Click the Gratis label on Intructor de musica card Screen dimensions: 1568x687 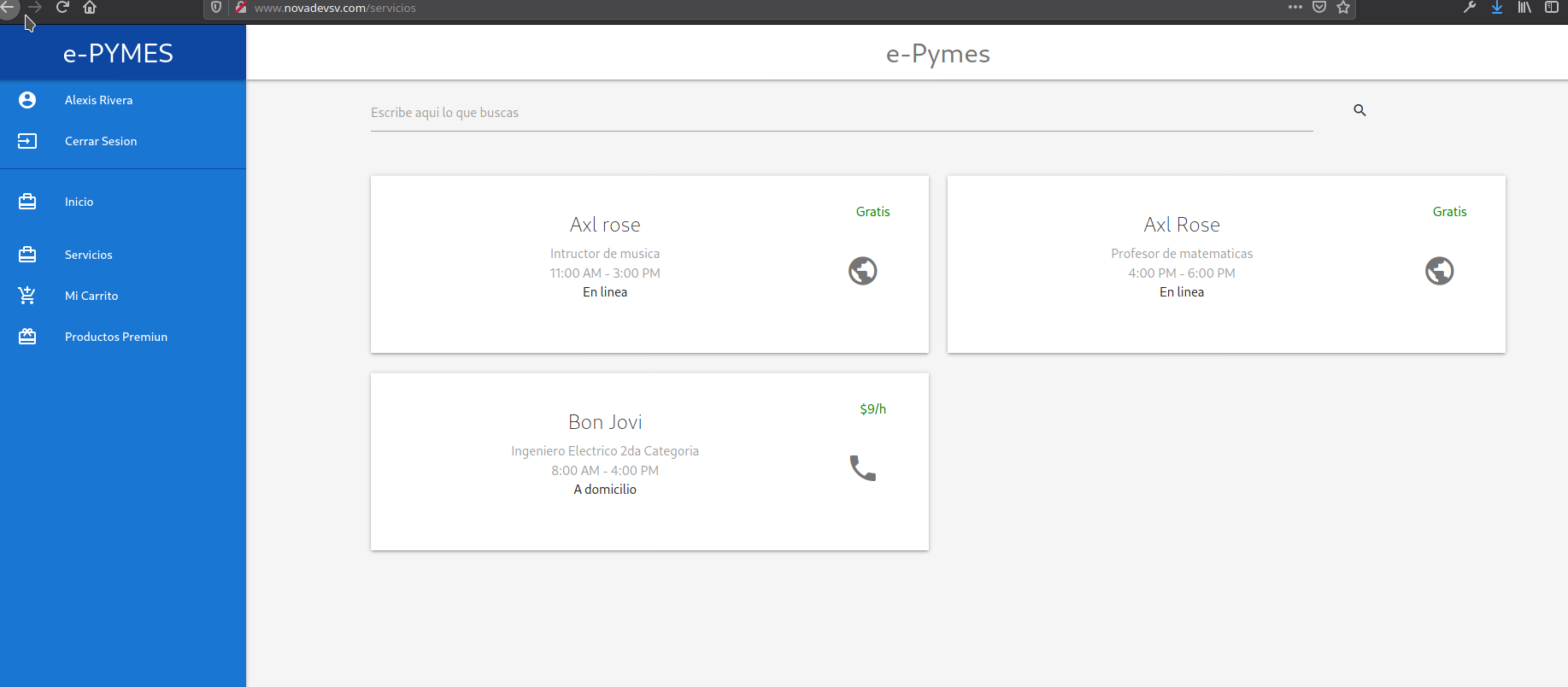click(873, 212)
